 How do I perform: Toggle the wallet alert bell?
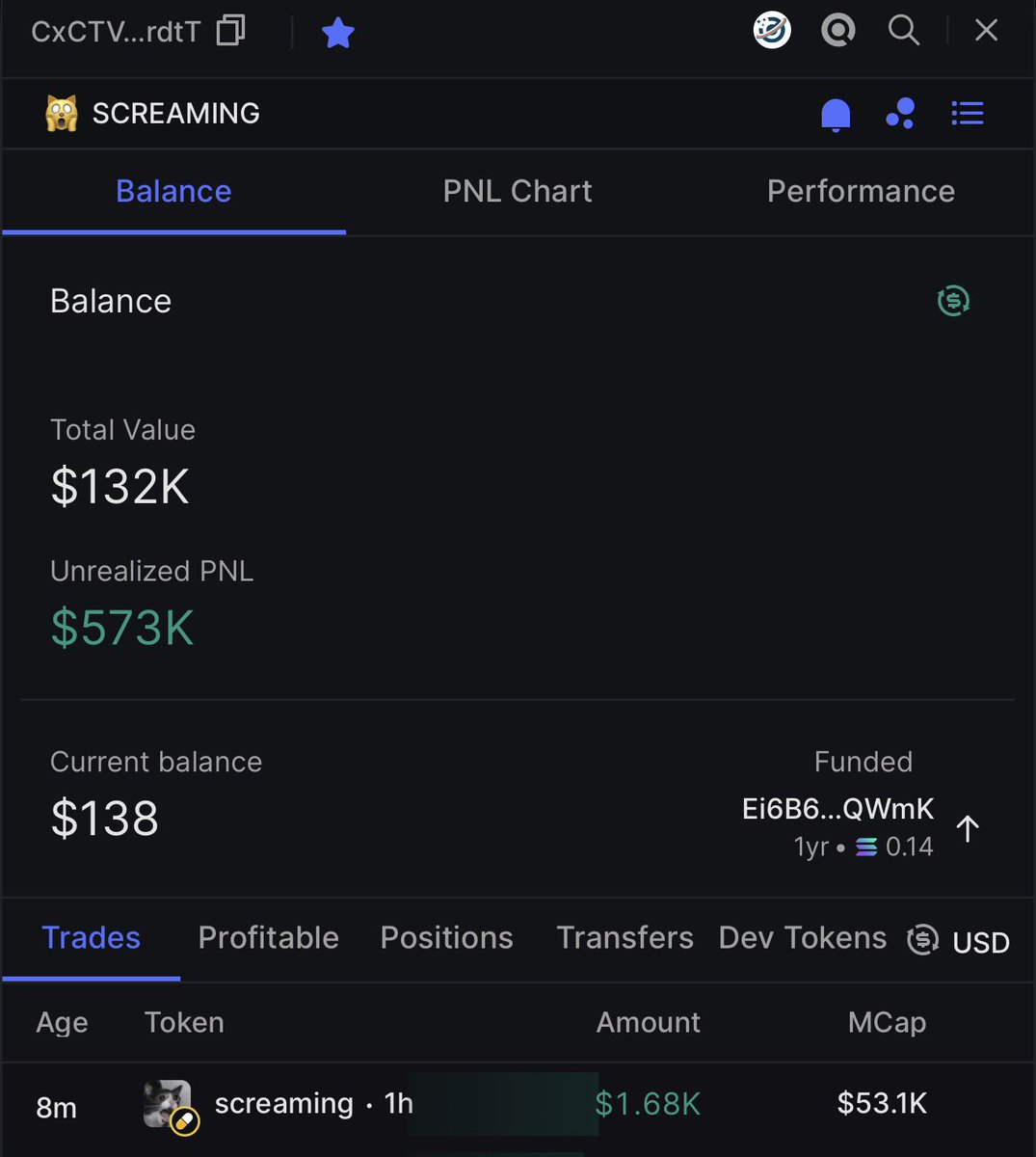836,114
